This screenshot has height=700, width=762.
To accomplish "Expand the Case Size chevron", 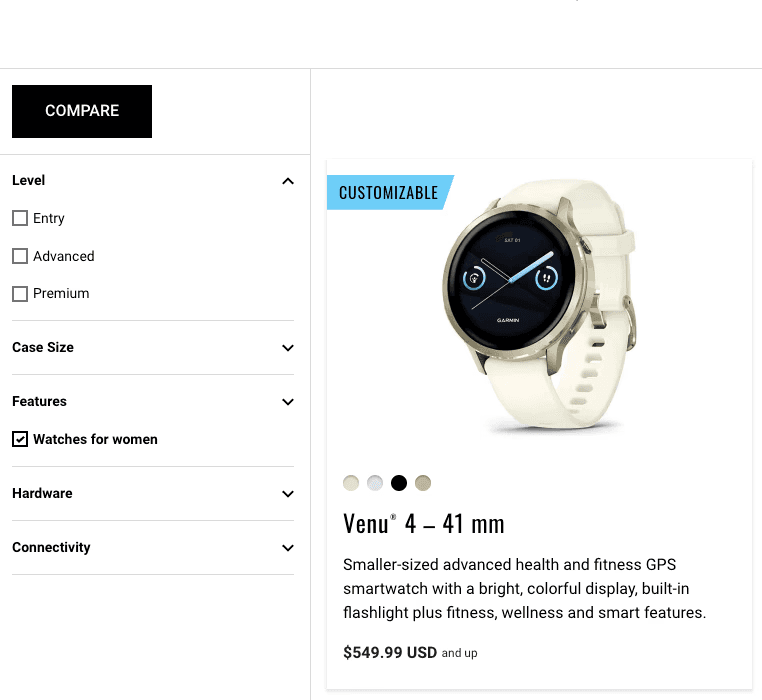I will tap(288, 348).
